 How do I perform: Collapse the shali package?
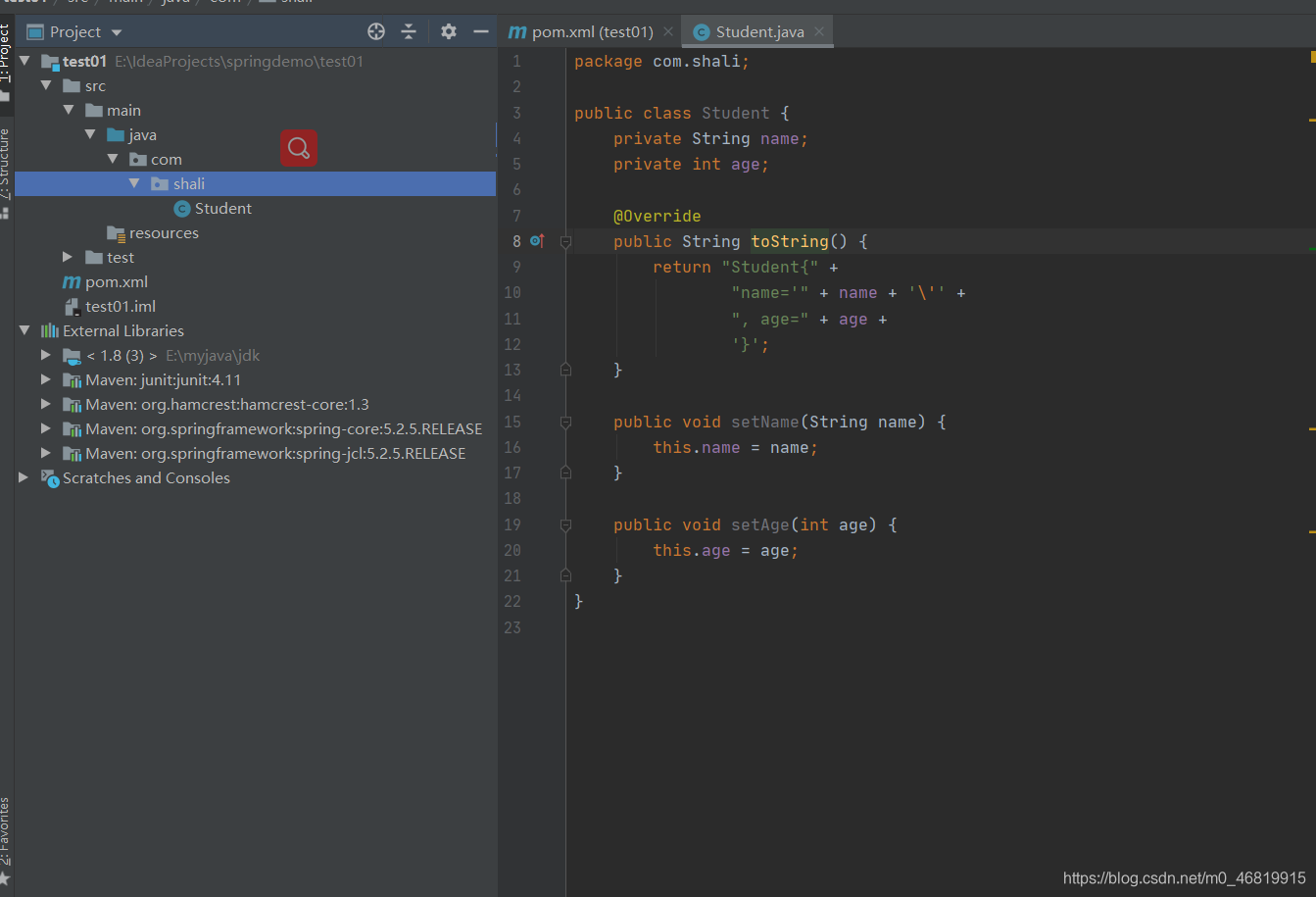pos(134,183)
